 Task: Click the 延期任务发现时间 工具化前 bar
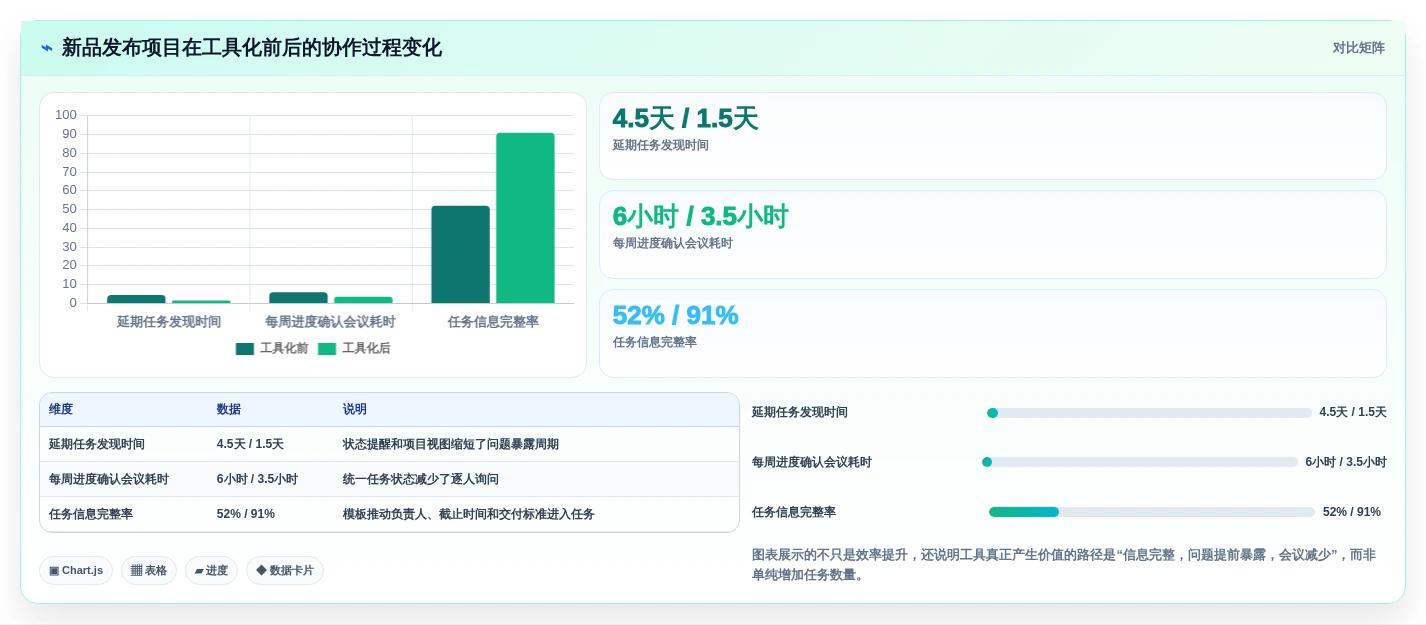pos(136,299)
